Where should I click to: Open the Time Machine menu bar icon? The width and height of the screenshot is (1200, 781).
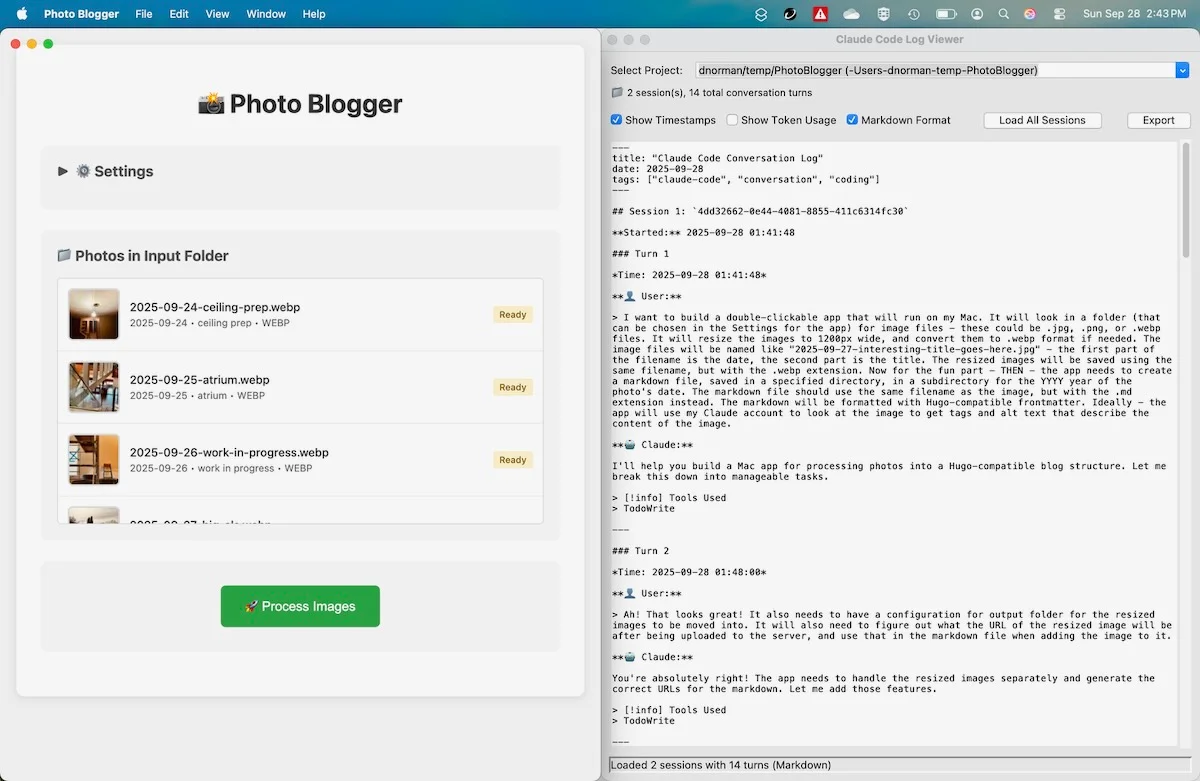(x=914, y=14)
